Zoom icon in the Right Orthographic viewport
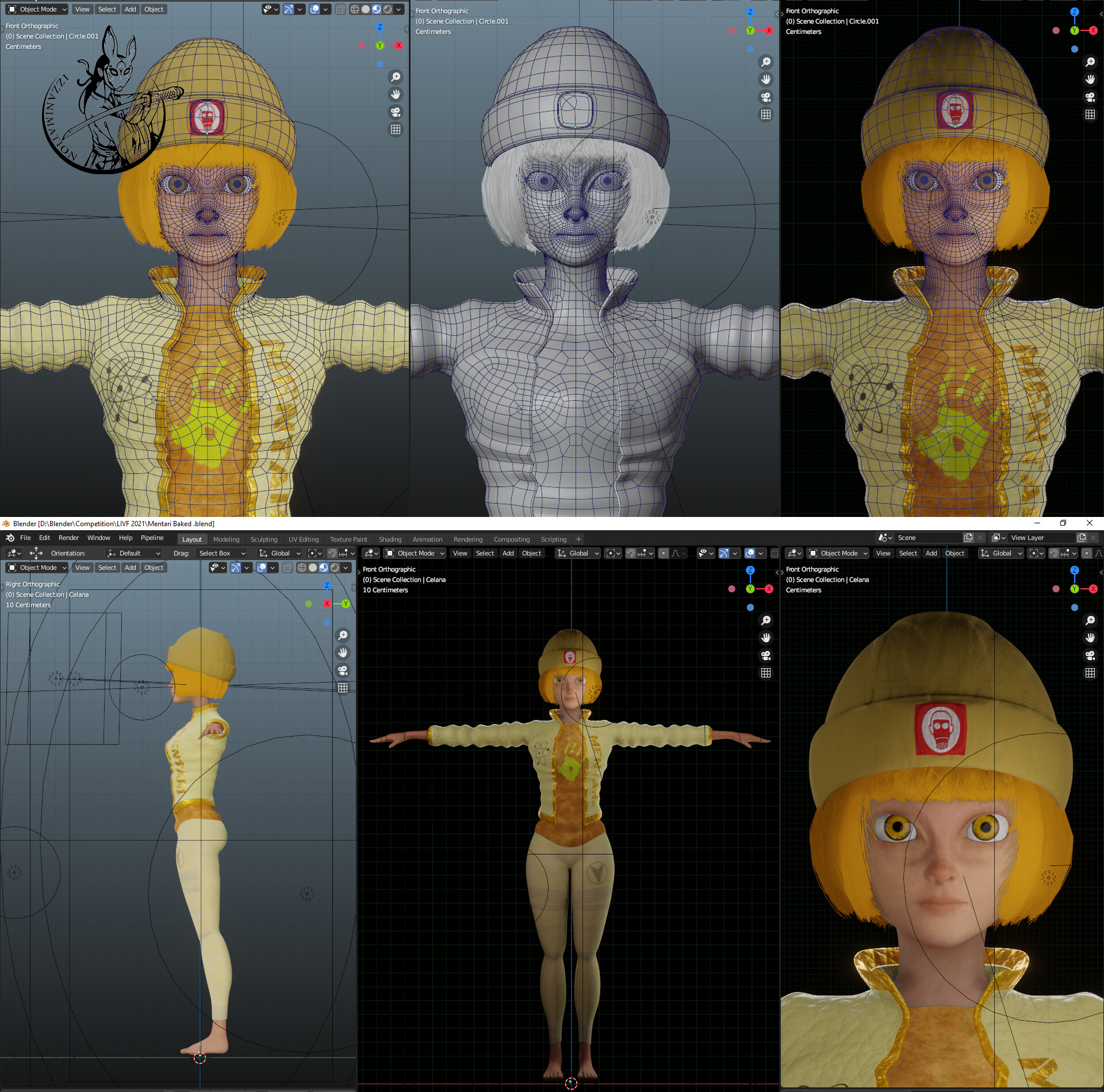The image size is (1104, 1092). point(343,635)
